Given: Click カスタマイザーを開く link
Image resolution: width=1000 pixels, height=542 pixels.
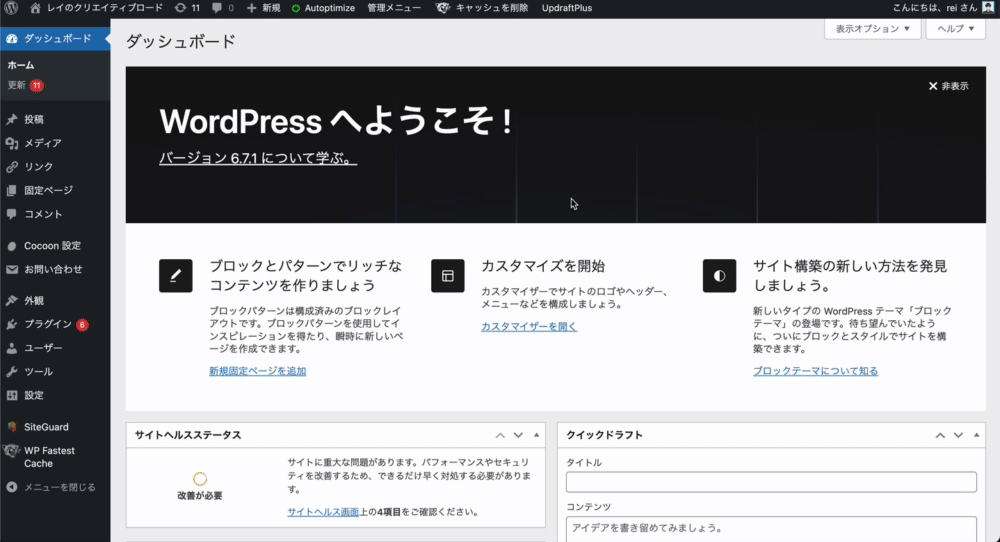Looking at the screenshot, I should (529, 326).
